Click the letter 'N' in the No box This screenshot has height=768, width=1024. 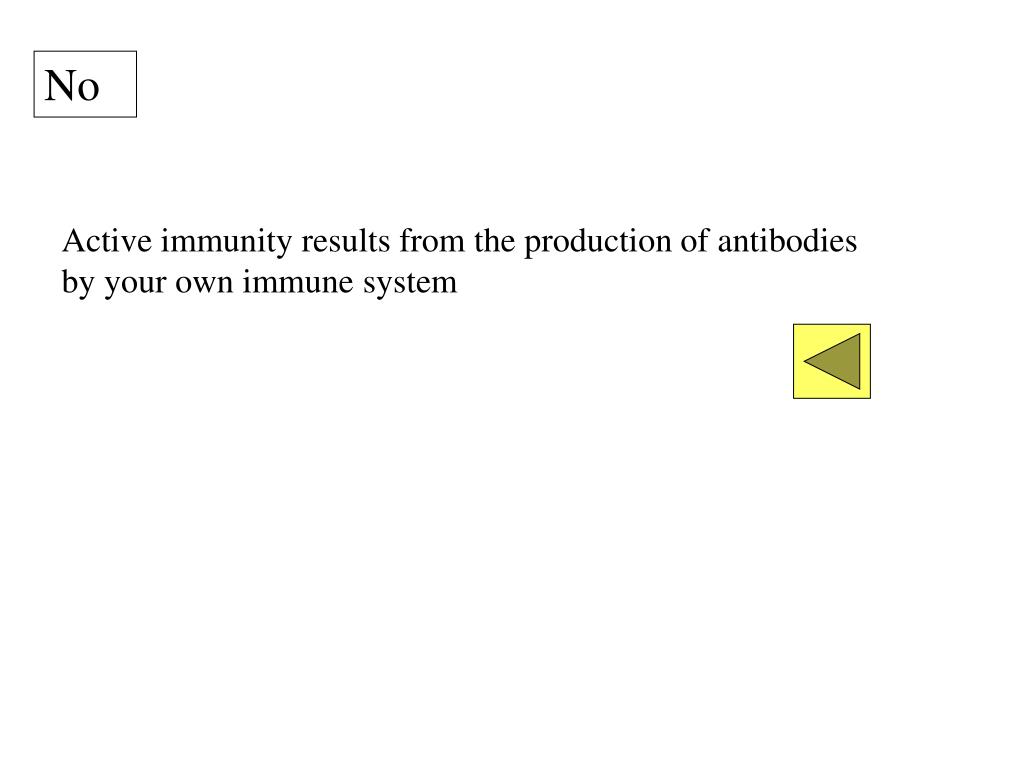(59, 86)
